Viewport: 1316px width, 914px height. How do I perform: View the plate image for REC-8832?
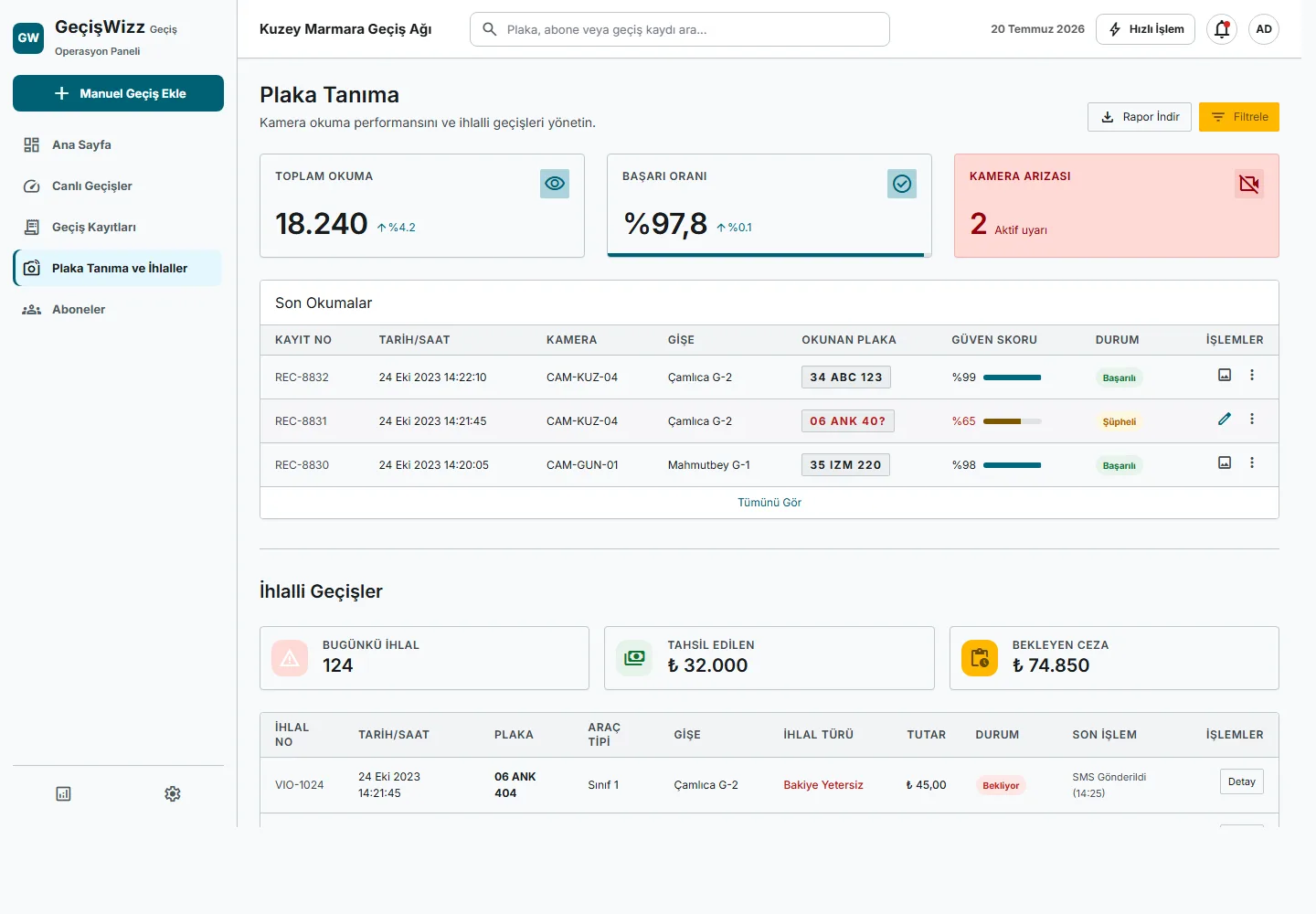coord(1225,375)
